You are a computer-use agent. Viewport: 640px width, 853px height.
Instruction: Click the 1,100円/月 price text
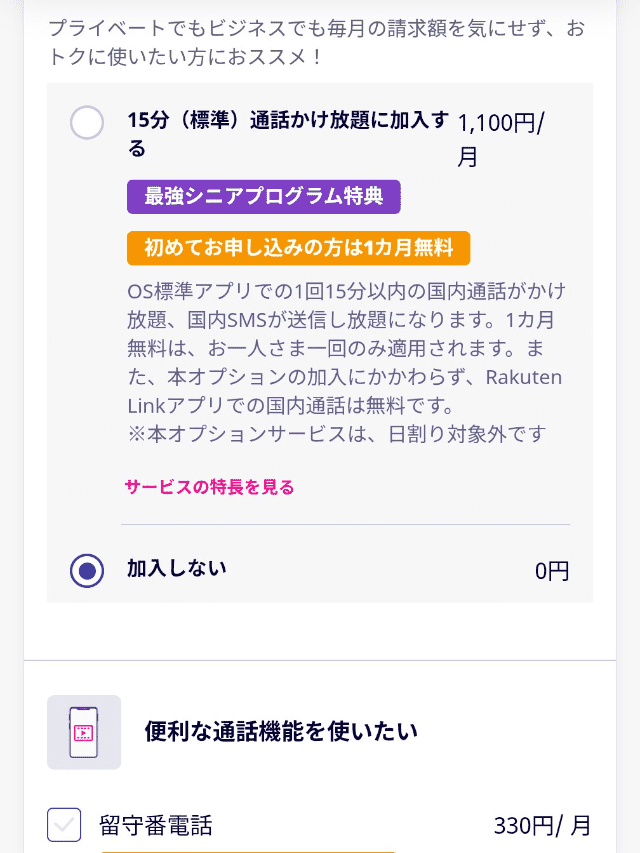tap(501, 139)
